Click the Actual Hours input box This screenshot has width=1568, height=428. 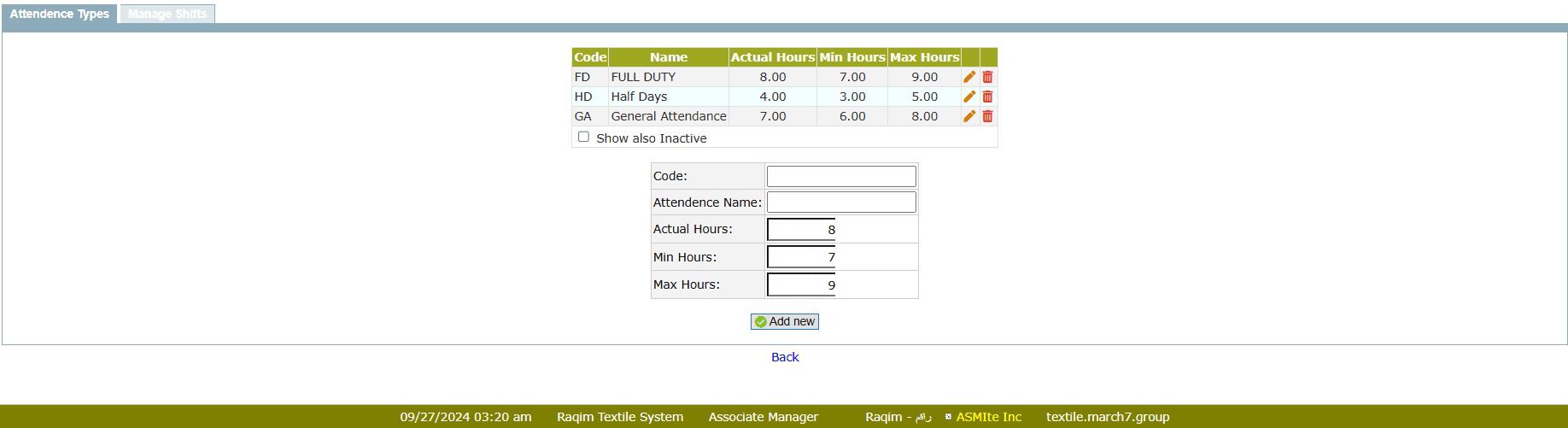pos(801,229)
